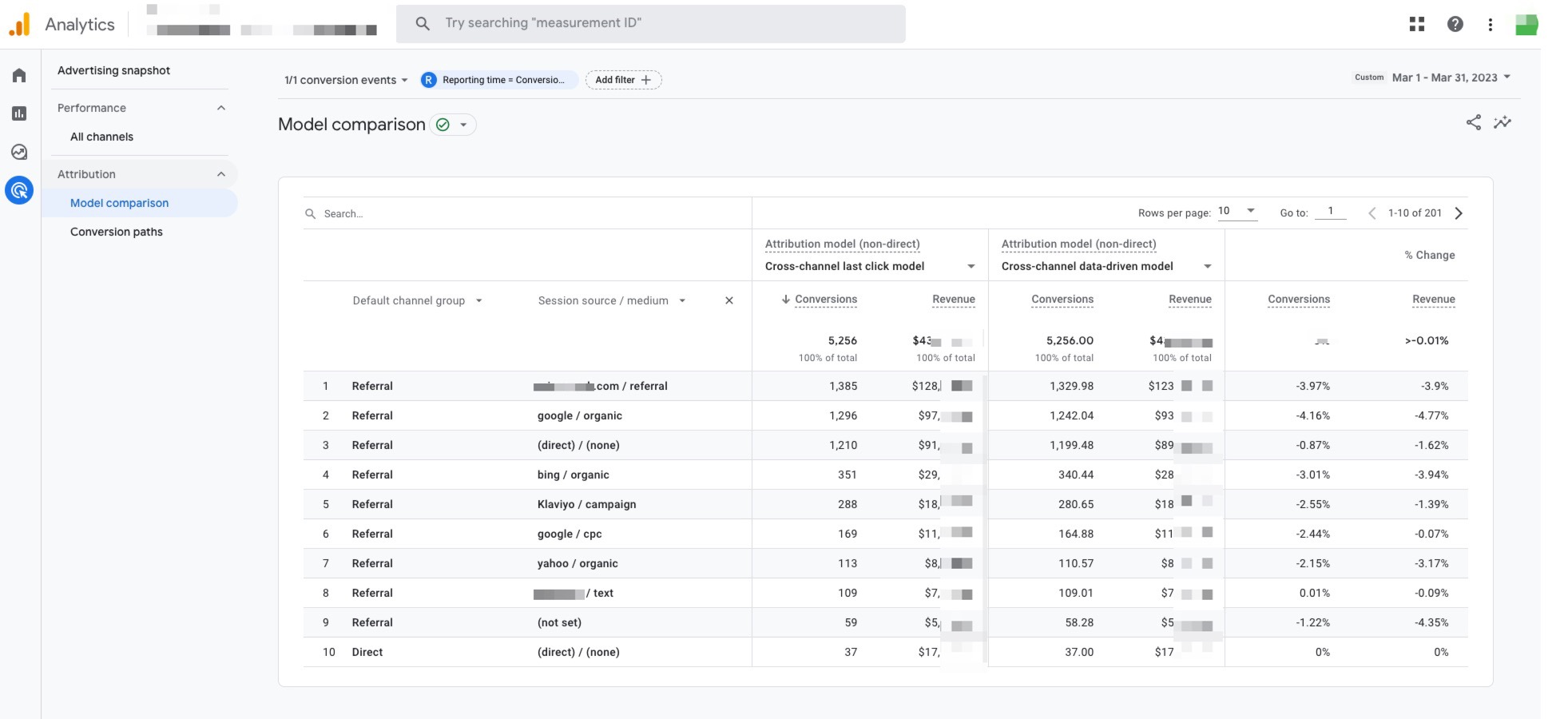
Task: Click the 1-10 of 201 pagination text
Action: (1415, 213)
